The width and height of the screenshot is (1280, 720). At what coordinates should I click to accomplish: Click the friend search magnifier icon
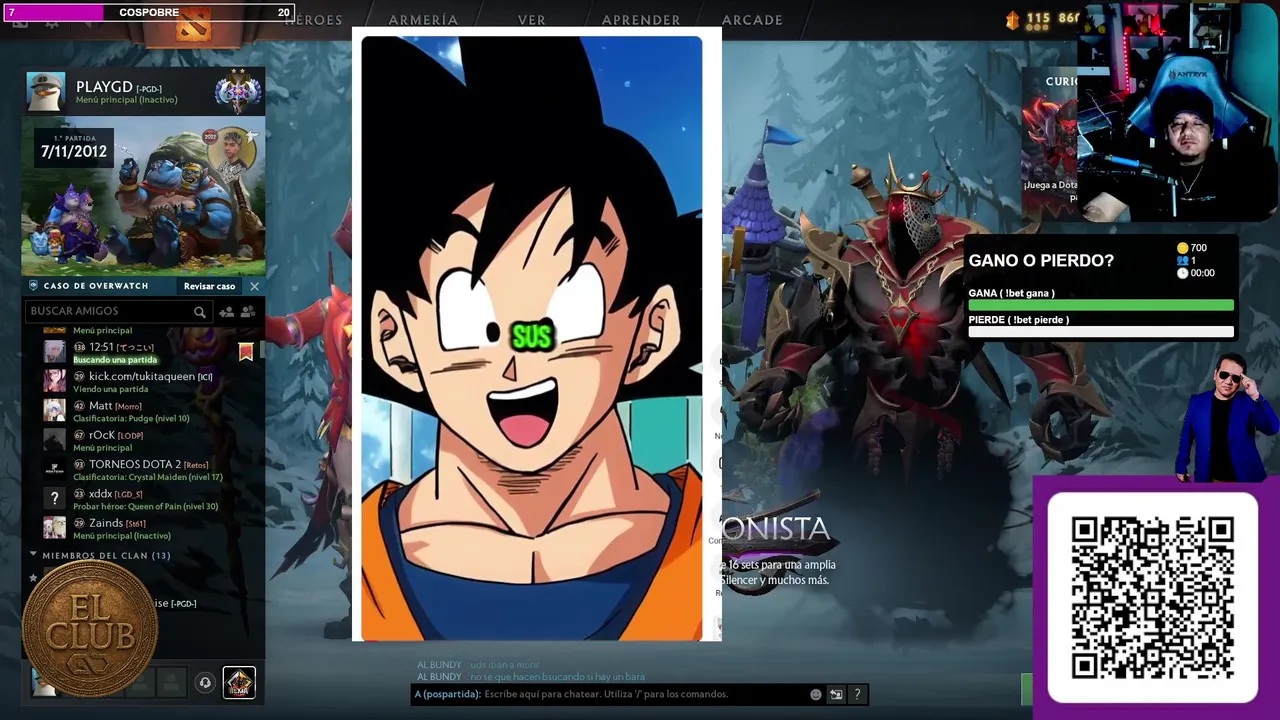pos(200,312)
